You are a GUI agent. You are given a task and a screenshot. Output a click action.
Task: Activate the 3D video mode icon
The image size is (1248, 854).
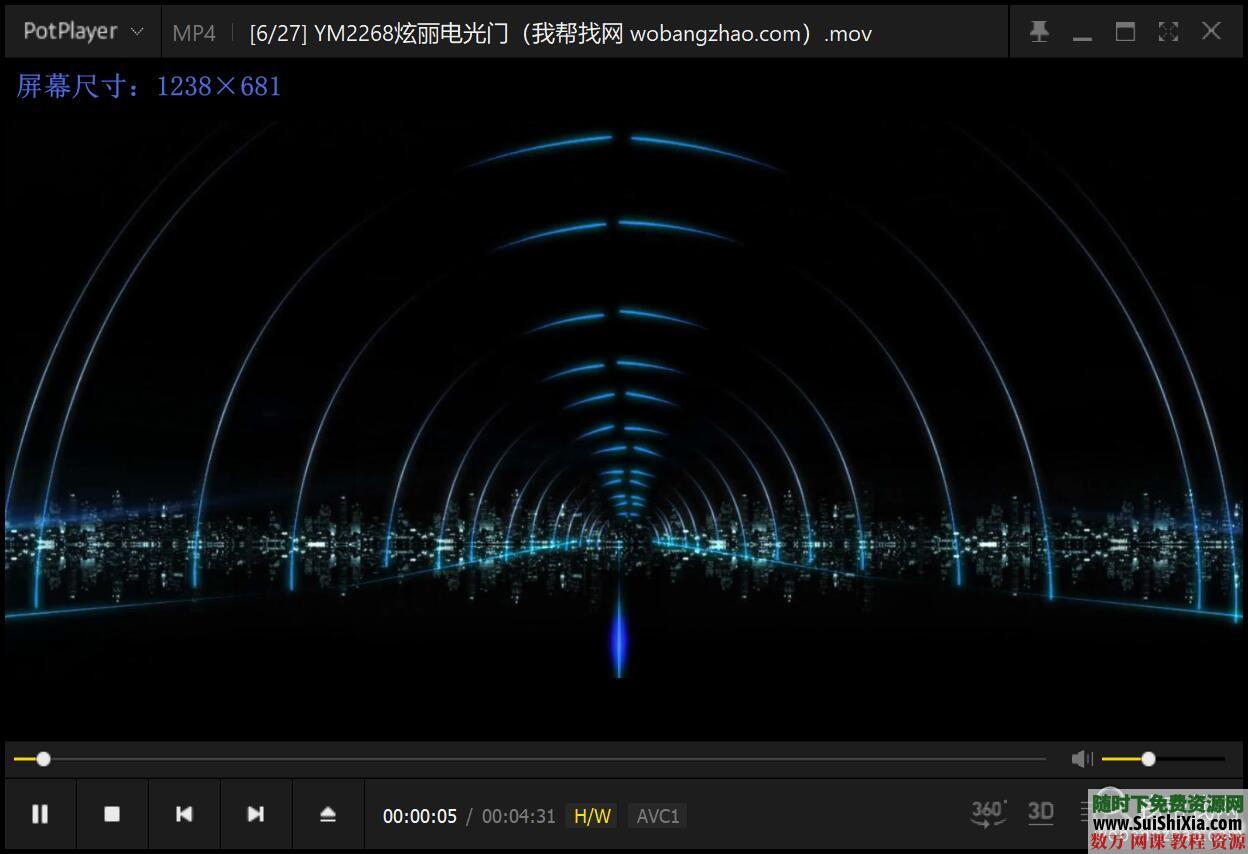(x=1040, y=813)
